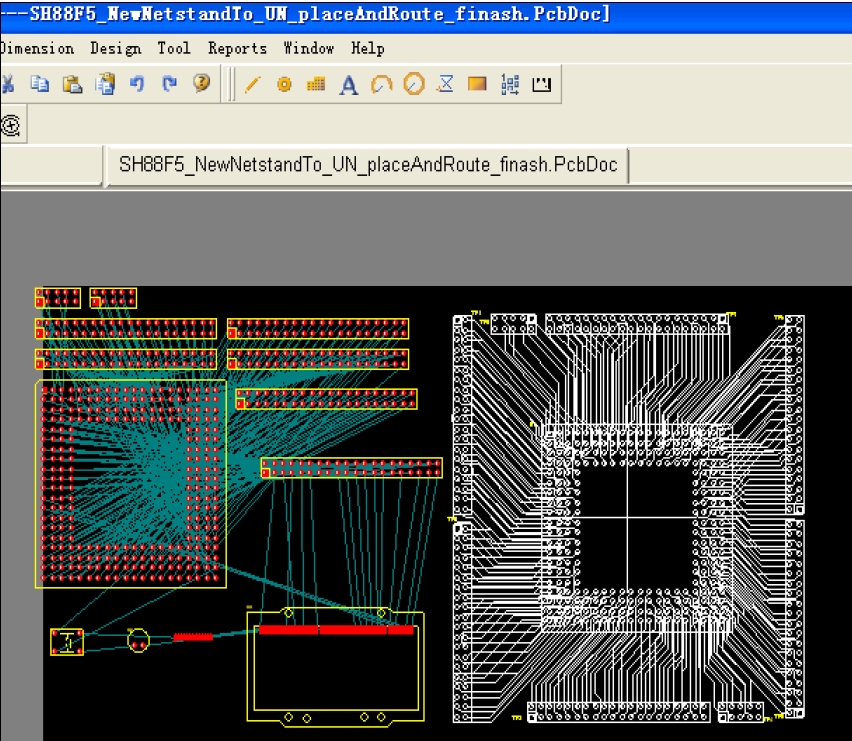Click the Undo arrow icon
Image resolution: width=852 pixels, height=741 pixels.
click(137, 84)
